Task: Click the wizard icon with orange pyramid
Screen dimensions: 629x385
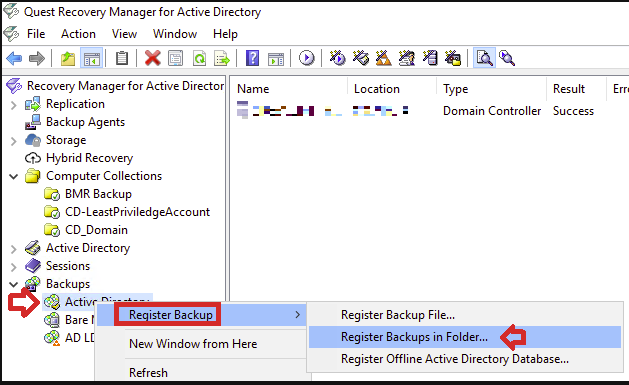Action: coord(383,59)
